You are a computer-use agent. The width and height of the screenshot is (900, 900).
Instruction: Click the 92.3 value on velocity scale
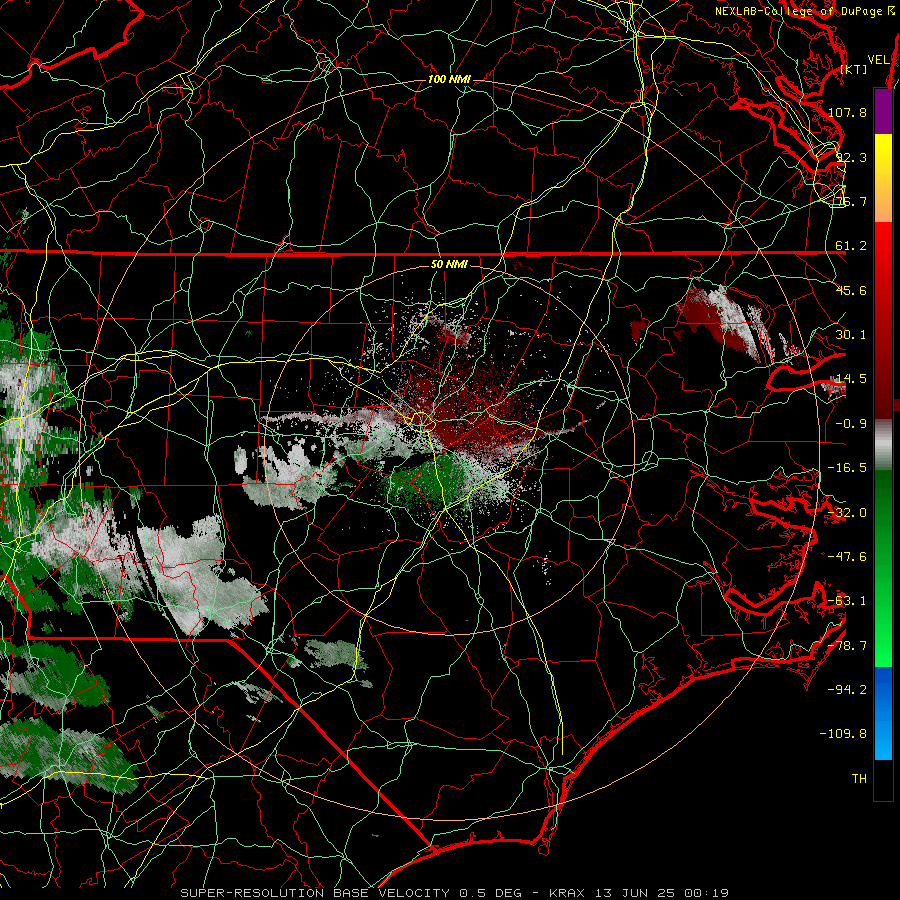point(851,157)
